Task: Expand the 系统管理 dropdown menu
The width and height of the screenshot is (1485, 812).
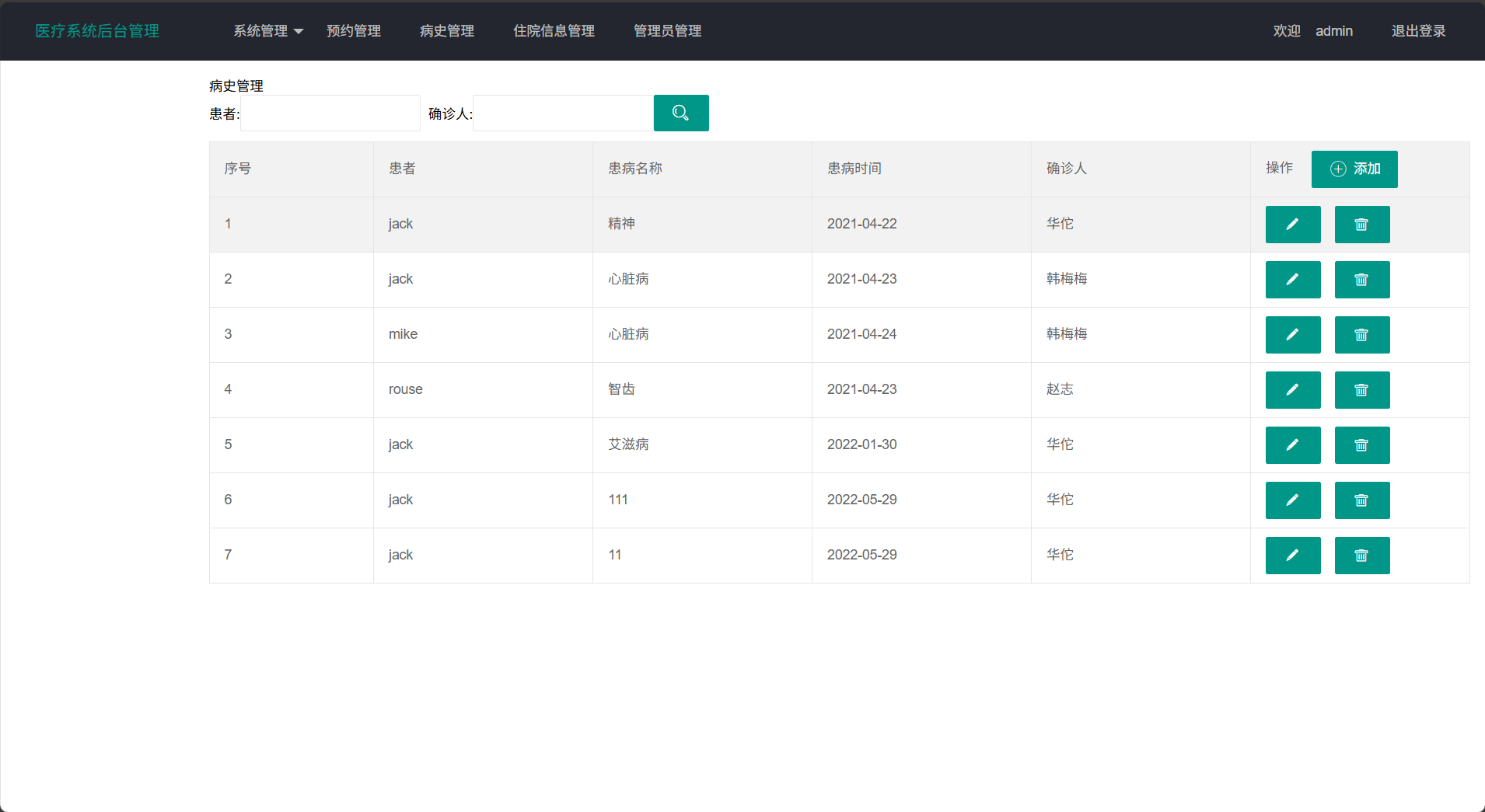Action: [267, 31]
